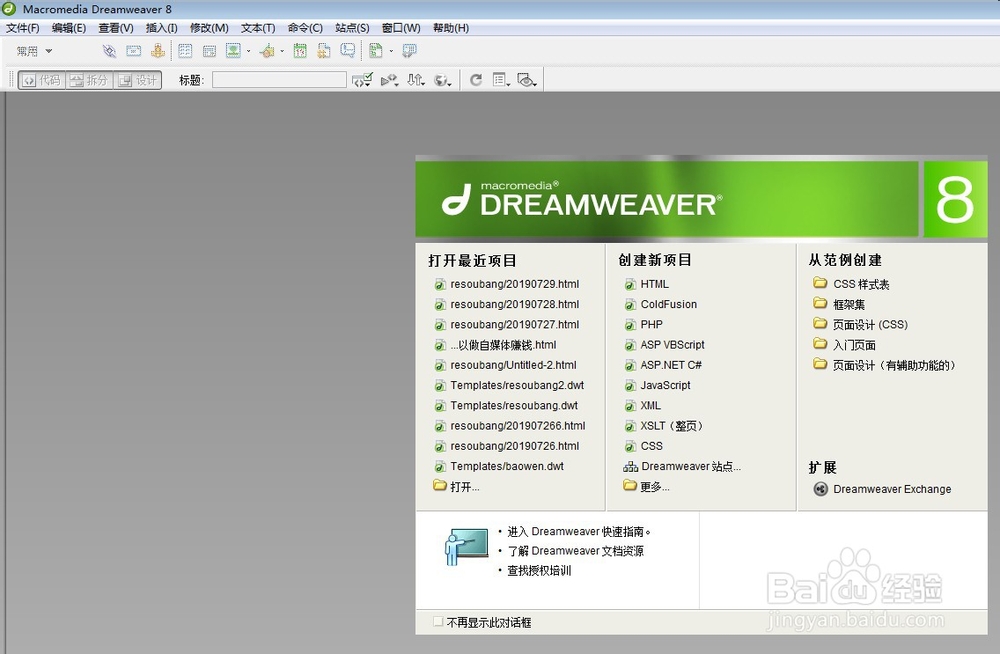Open the 帮助(H) menu

(x=450, y=28)
